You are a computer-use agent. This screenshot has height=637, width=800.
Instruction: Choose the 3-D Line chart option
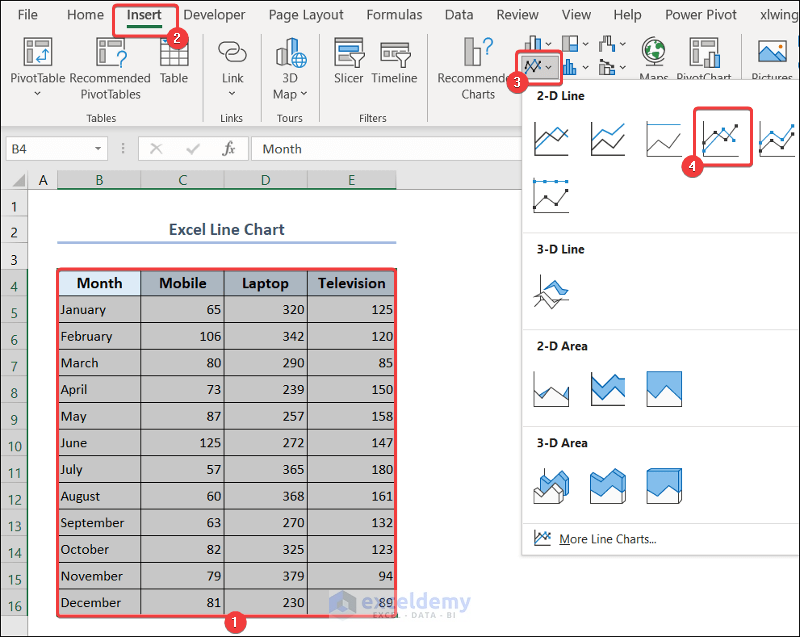(x=551, y=291)
